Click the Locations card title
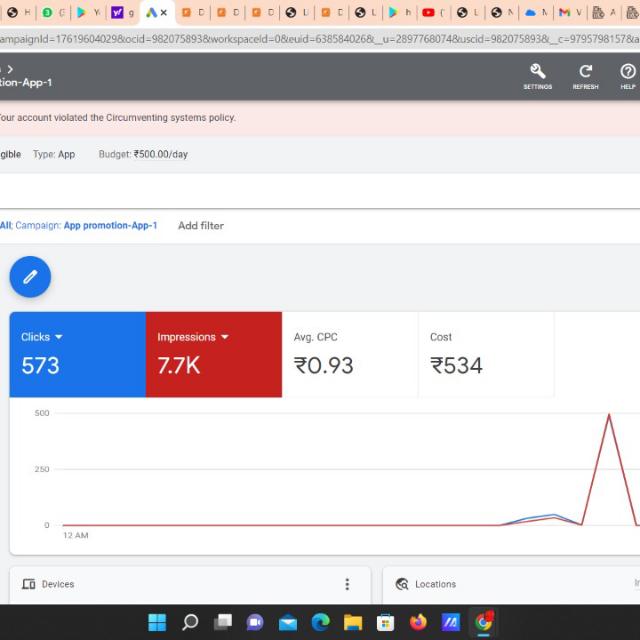Viewport: 640px width, 640px height. [x=436, y=584]
